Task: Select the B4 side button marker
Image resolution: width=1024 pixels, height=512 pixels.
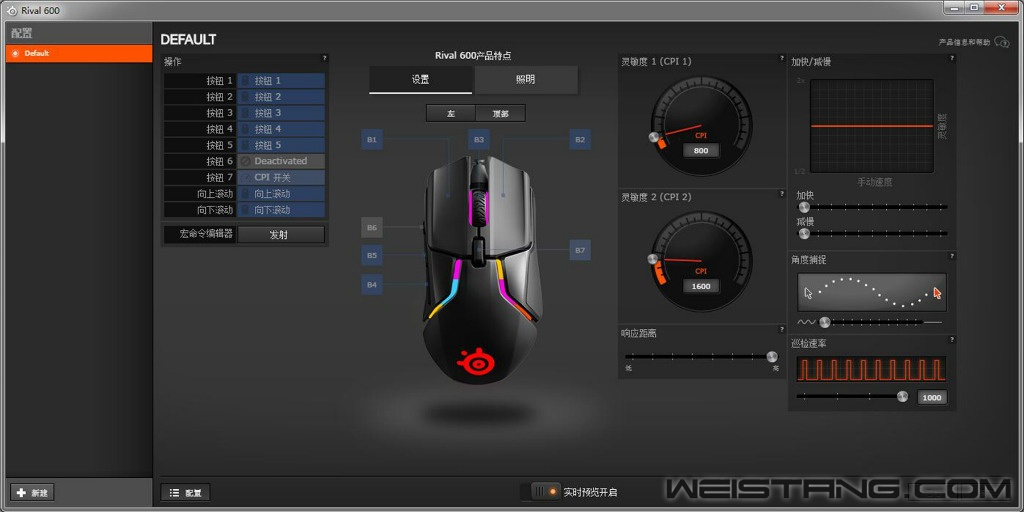Action: [x=372, y=284]
